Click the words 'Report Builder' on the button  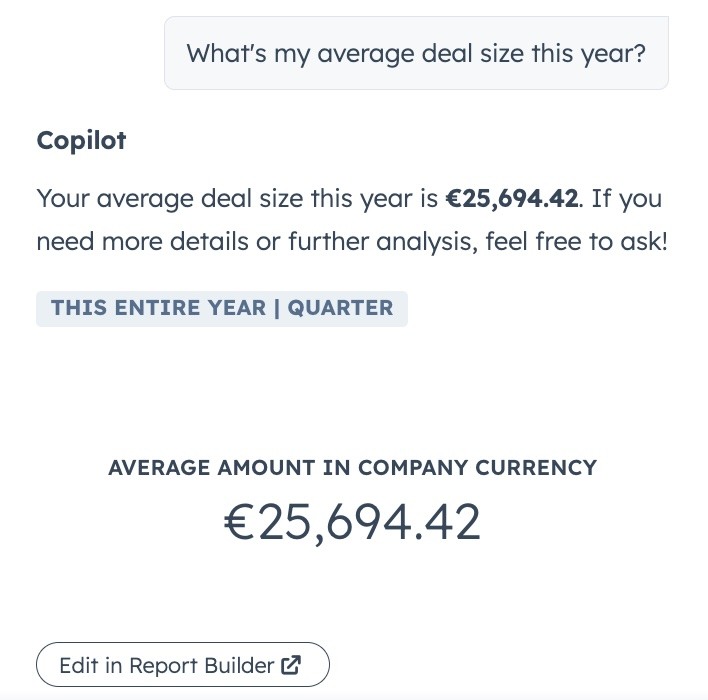(201, 665)
